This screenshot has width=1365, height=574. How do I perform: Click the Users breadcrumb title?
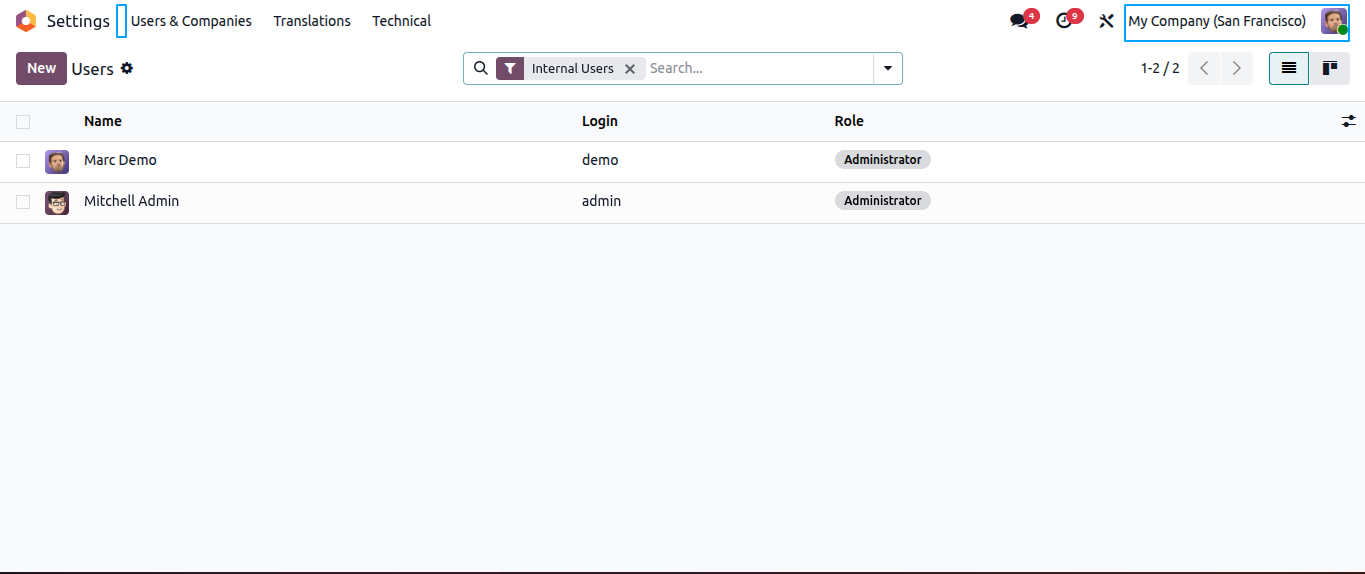92,69
